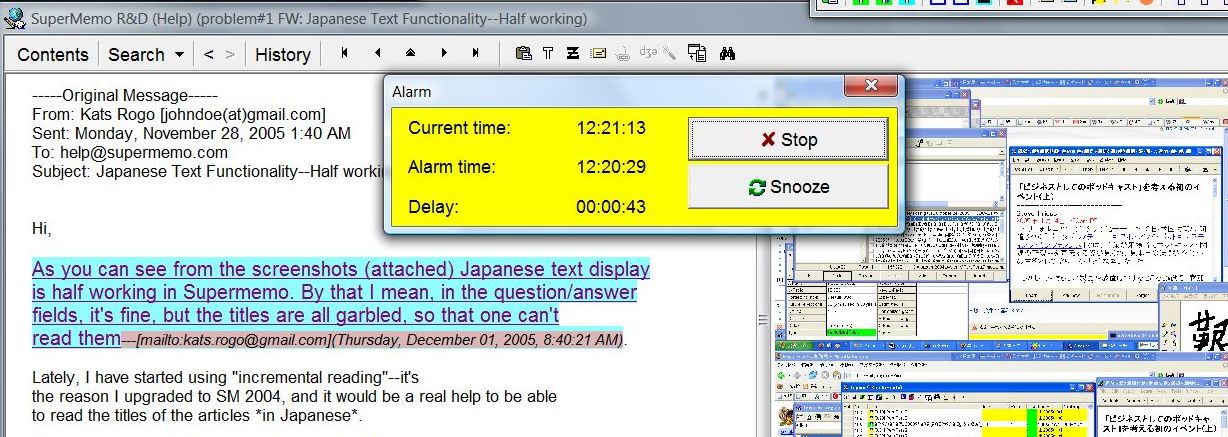Stop the alarm

pos(788,140)
